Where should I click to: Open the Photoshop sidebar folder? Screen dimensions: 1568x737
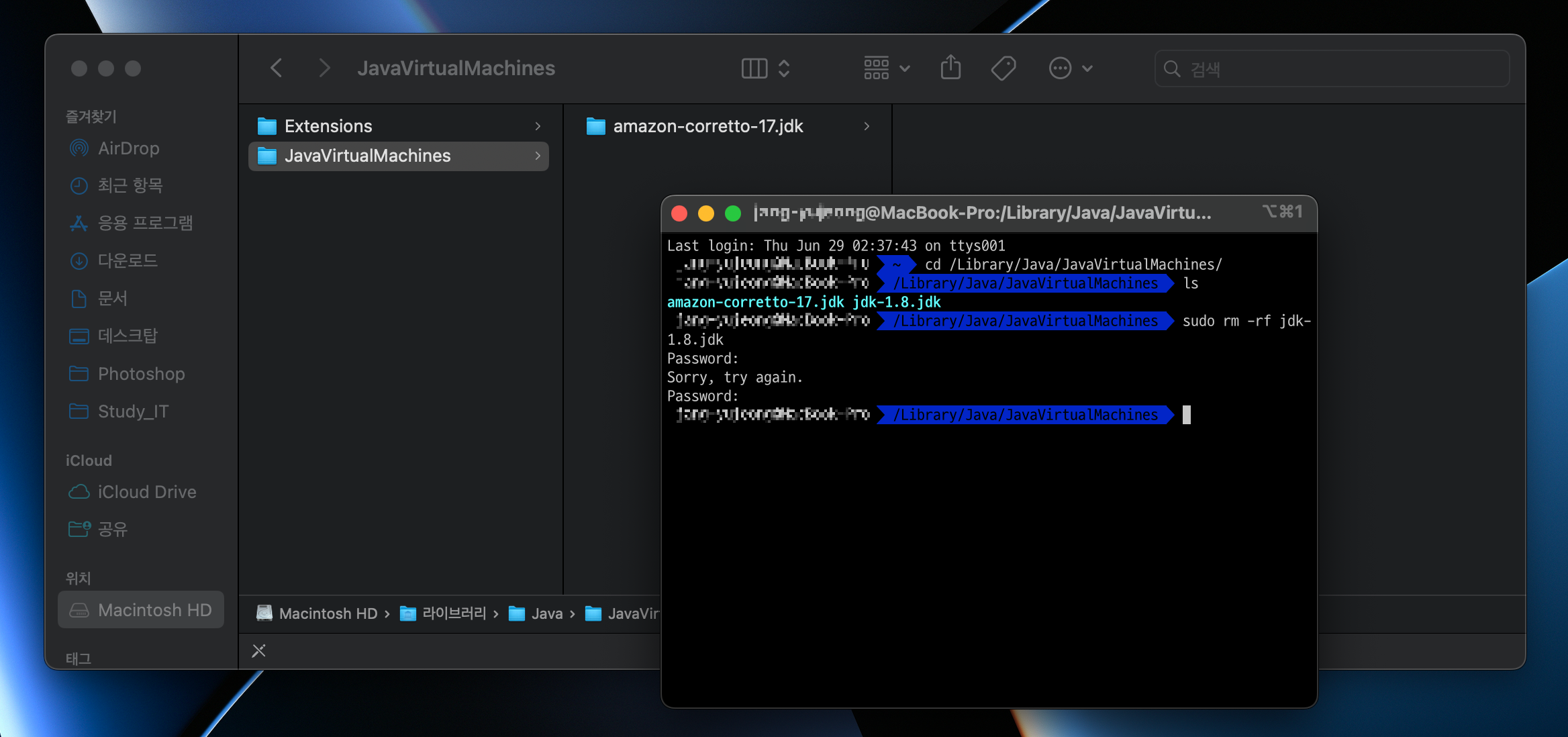click(x=141, y=374)
